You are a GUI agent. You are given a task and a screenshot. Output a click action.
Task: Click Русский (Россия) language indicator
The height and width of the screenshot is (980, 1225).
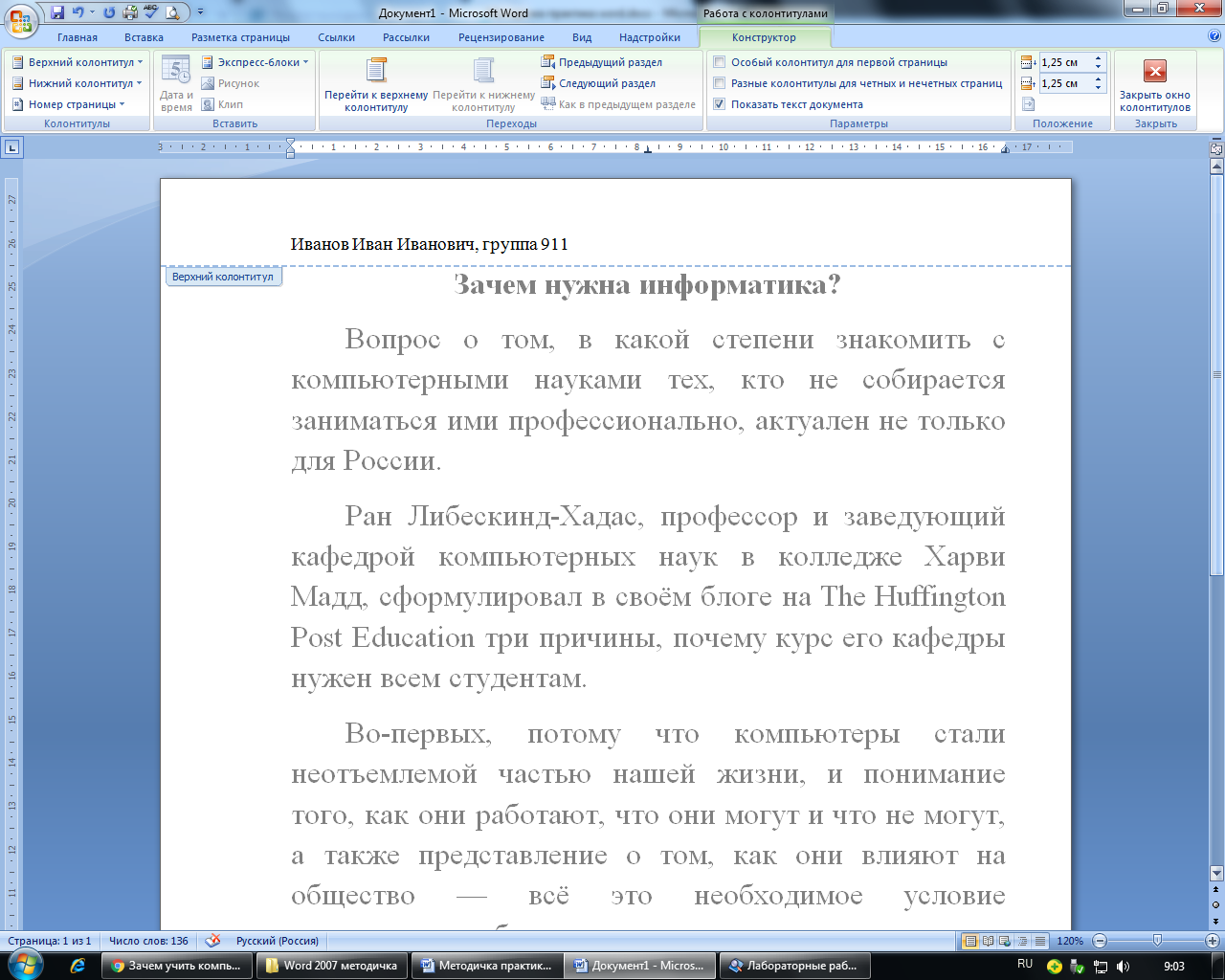coord(278,941)
